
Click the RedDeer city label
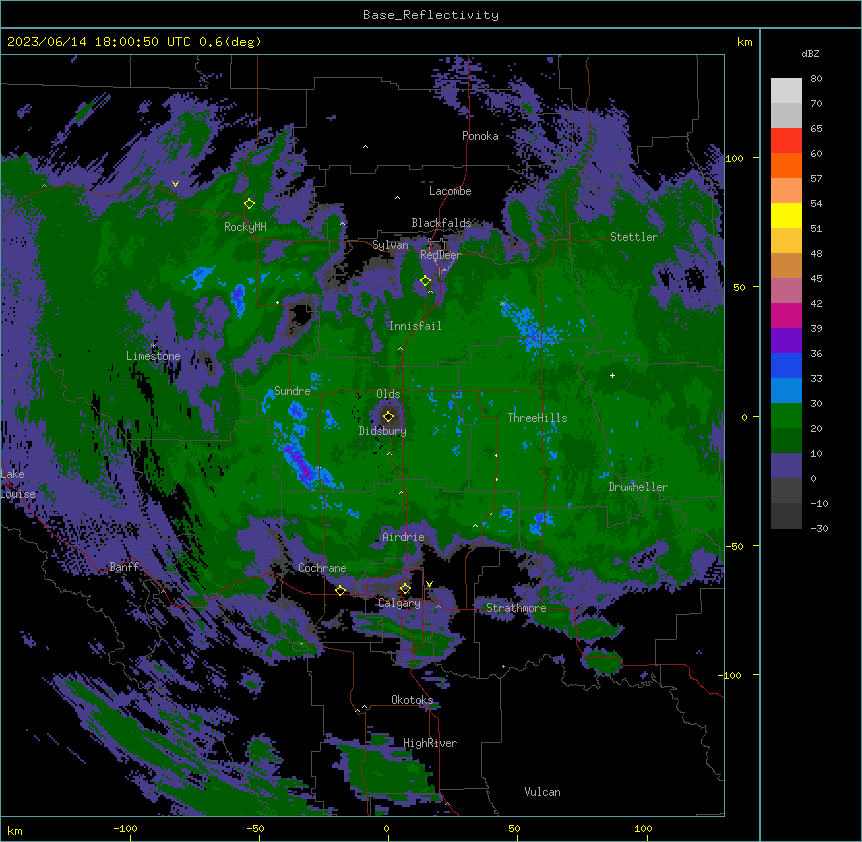click(441, 255)
